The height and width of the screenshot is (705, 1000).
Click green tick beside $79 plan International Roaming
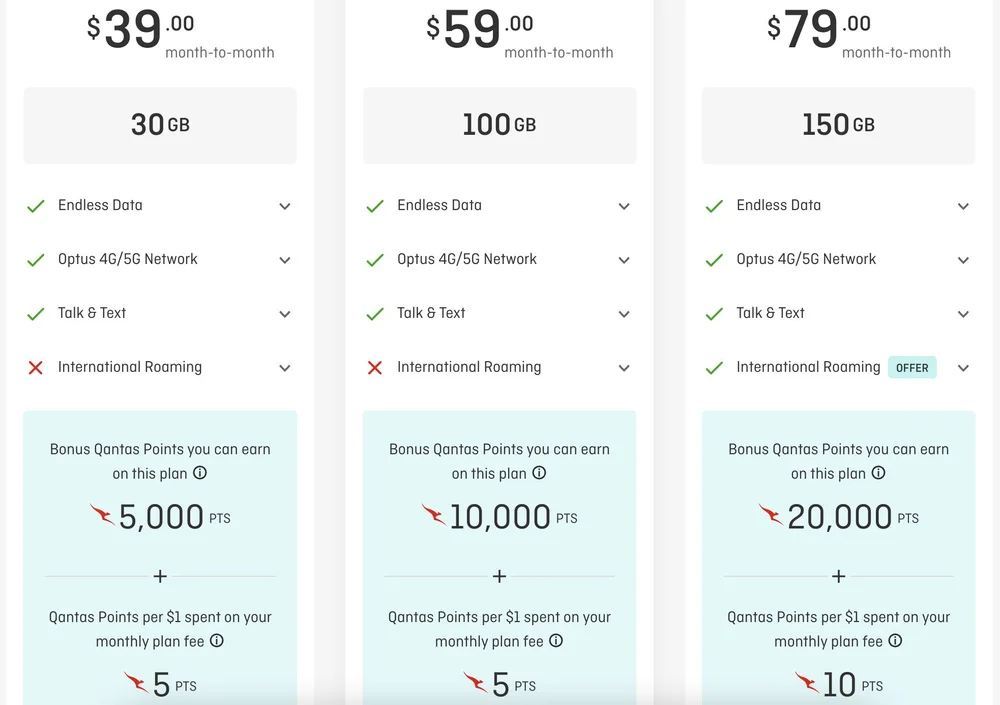pos(714,368)
